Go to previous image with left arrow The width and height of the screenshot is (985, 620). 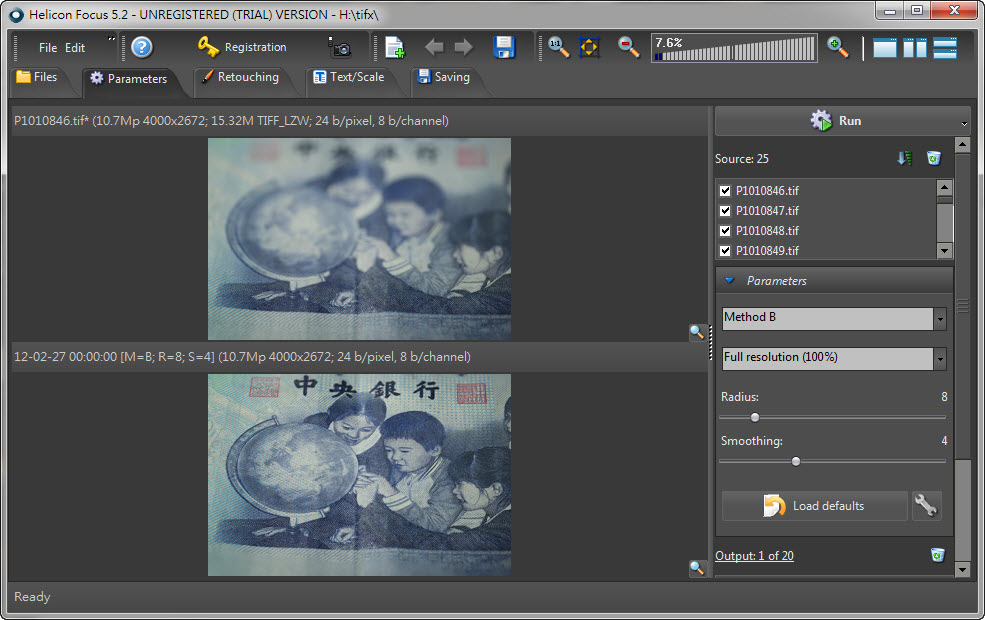(x=434, y=47)
